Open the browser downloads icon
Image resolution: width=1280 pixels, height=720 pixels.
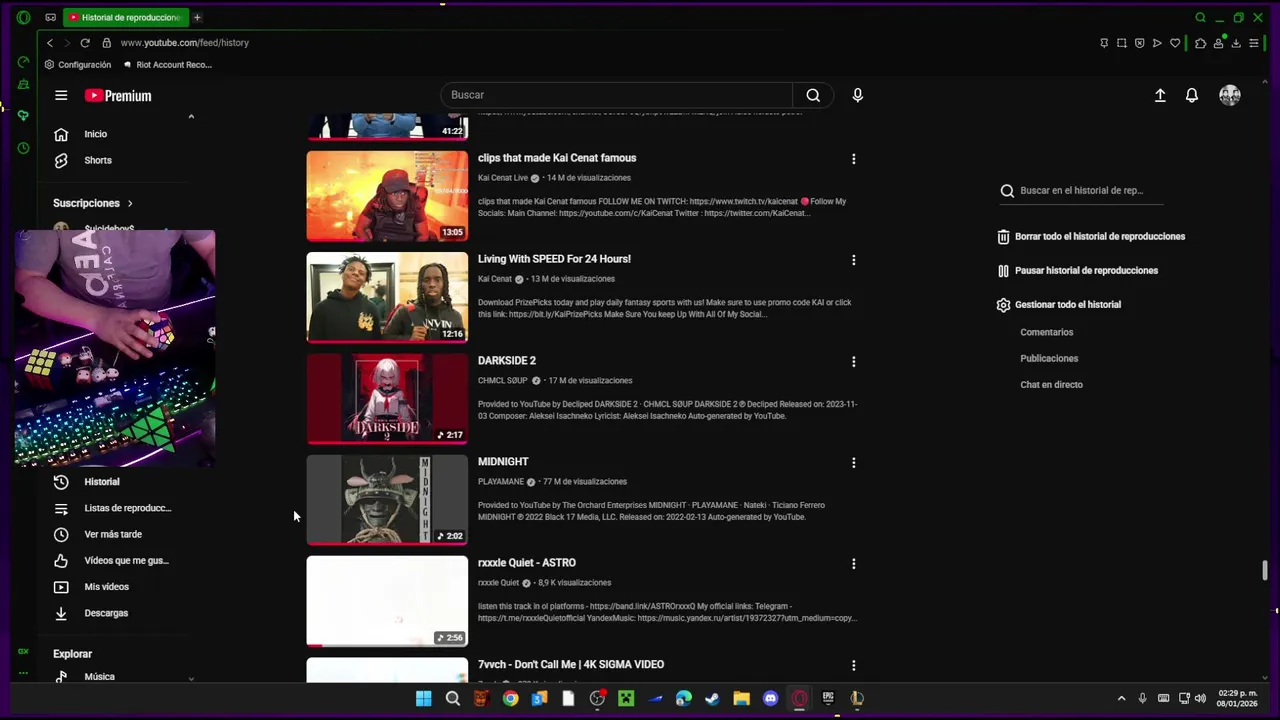(x=1236, y=43)
